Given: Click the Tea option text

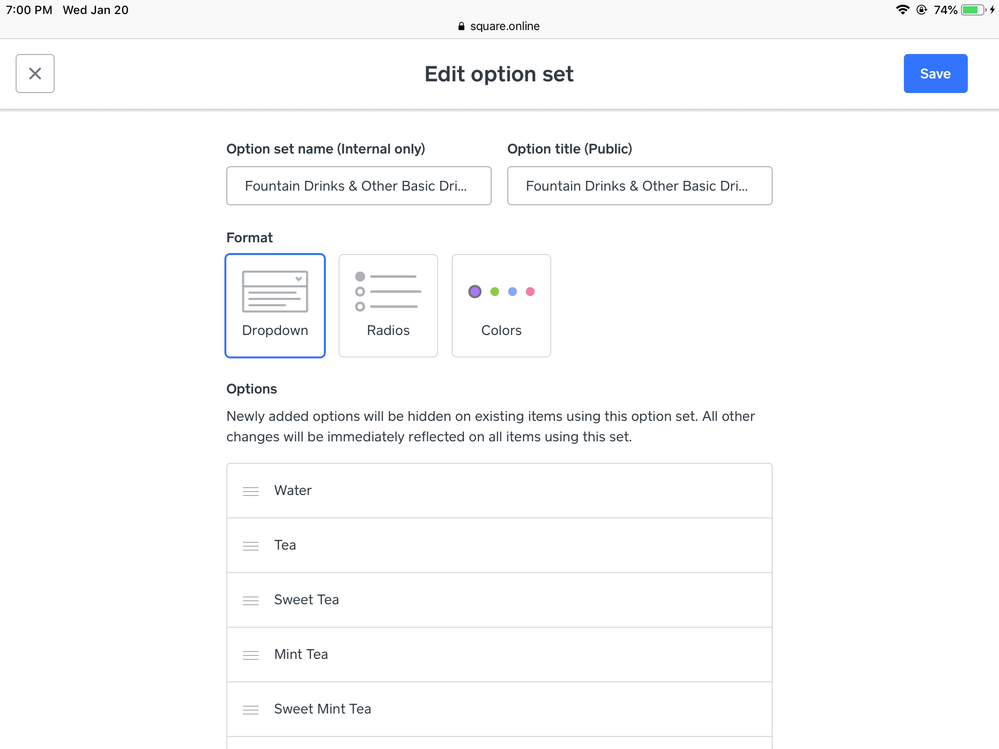Looking at the screenshot, I should point(285,545).
